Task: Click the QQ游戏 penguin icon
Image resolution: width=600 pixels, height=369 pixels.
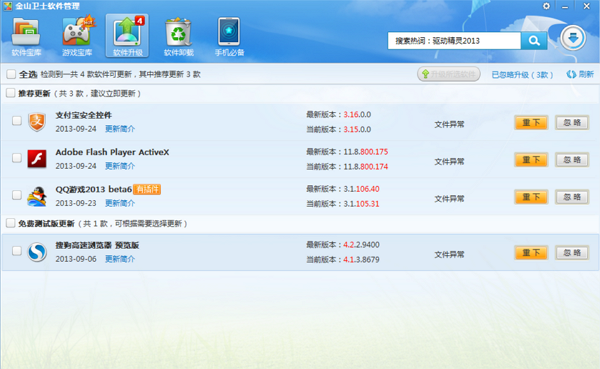Action: (37, 196)
